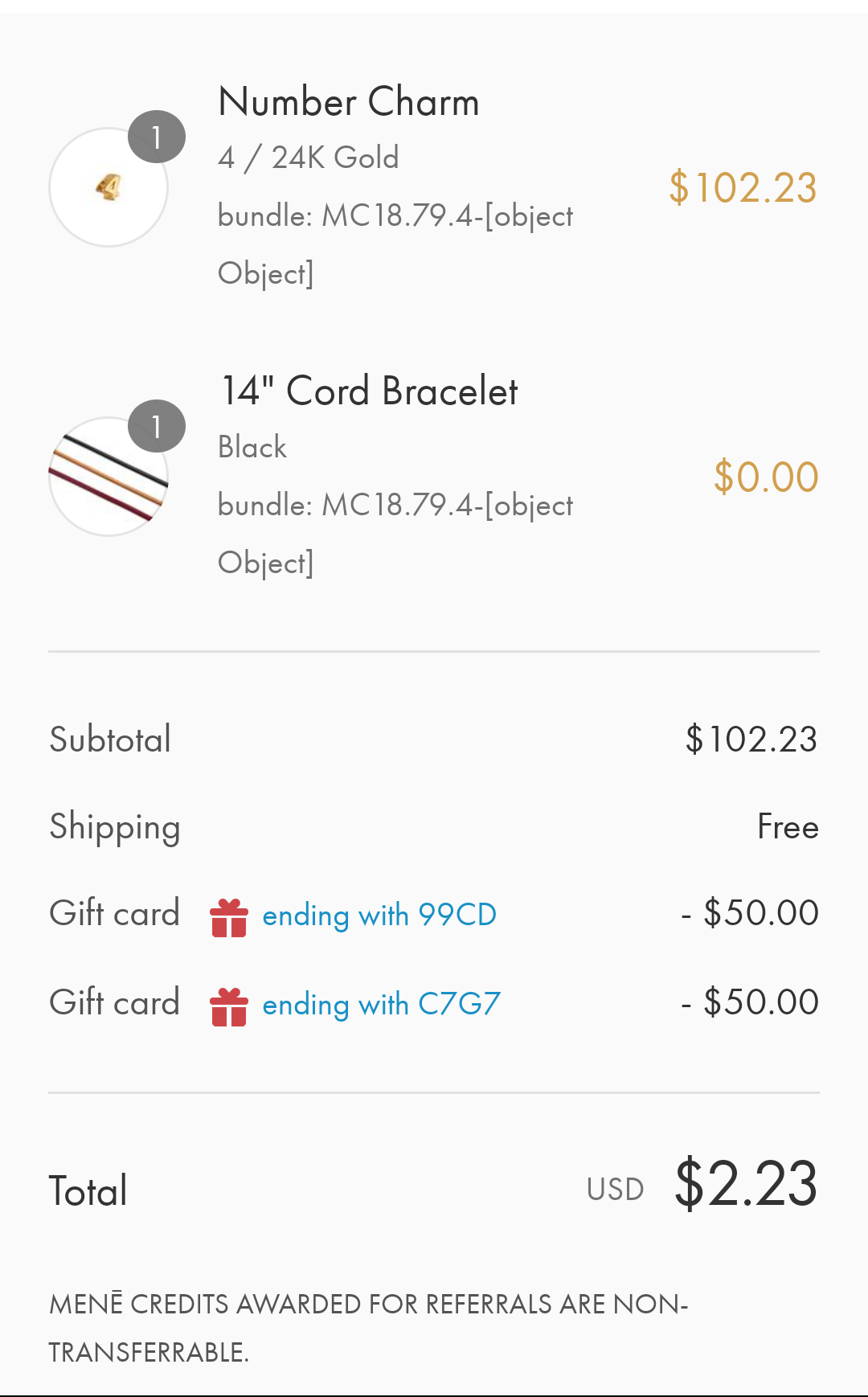This screenshot has width=868, height=1397.
Task: Click the Menē credits non-transferrable notice
Action: tap(368, 1328)
